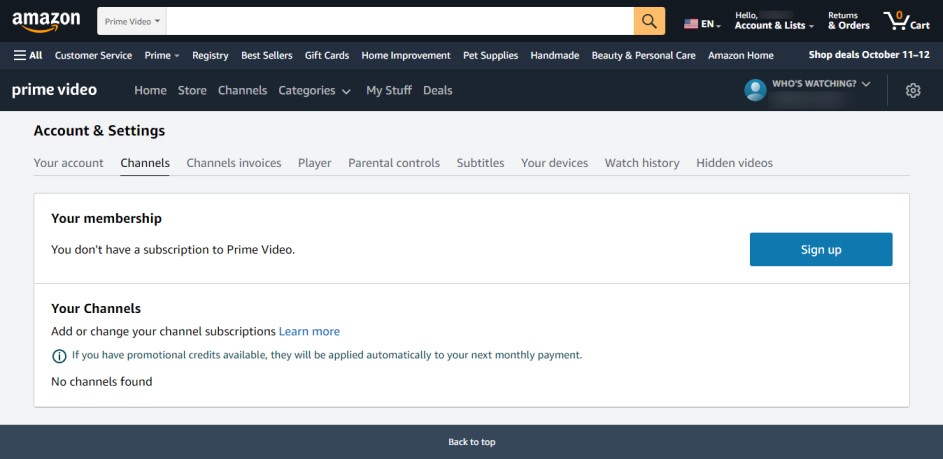Open the Your devices tab

pos(554,163)
